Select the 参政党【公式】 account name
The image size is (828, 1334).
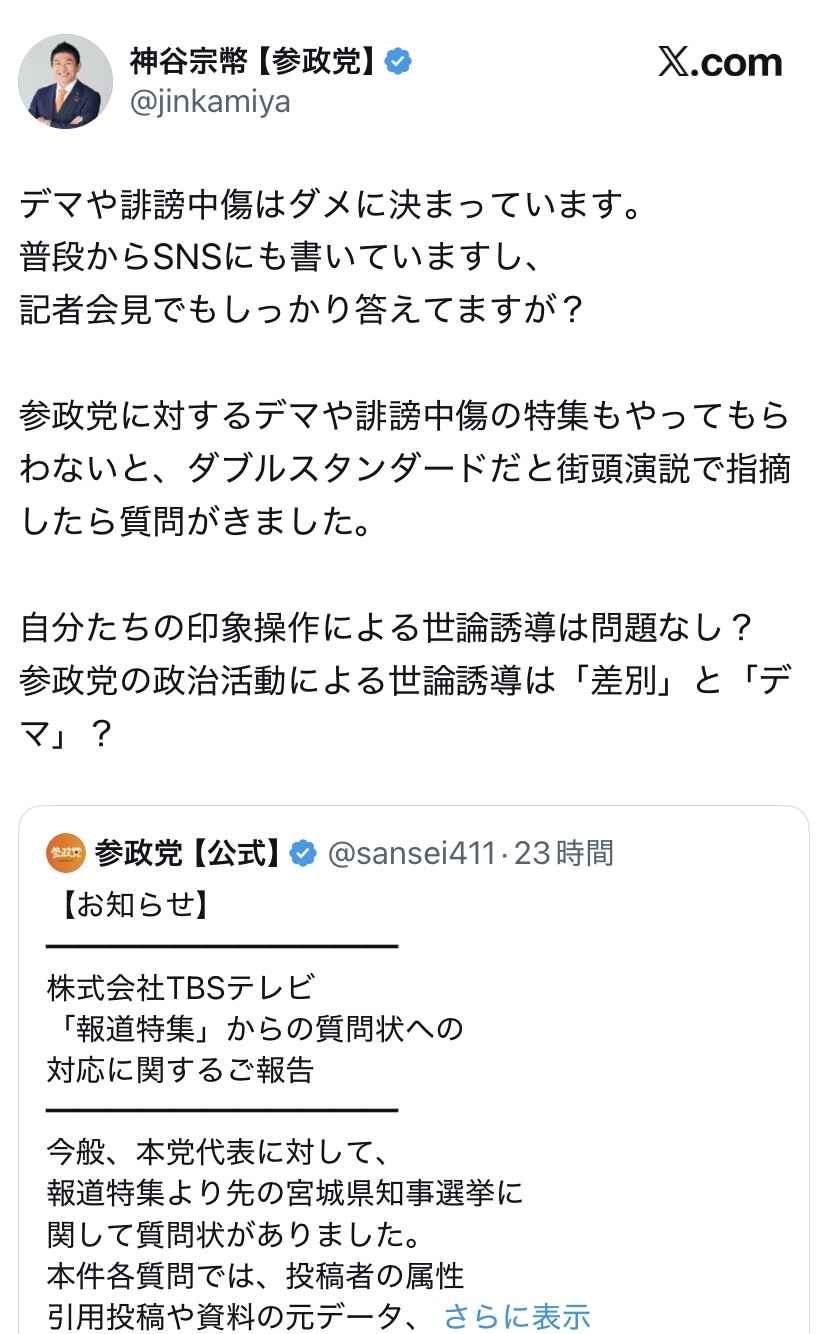187,853
